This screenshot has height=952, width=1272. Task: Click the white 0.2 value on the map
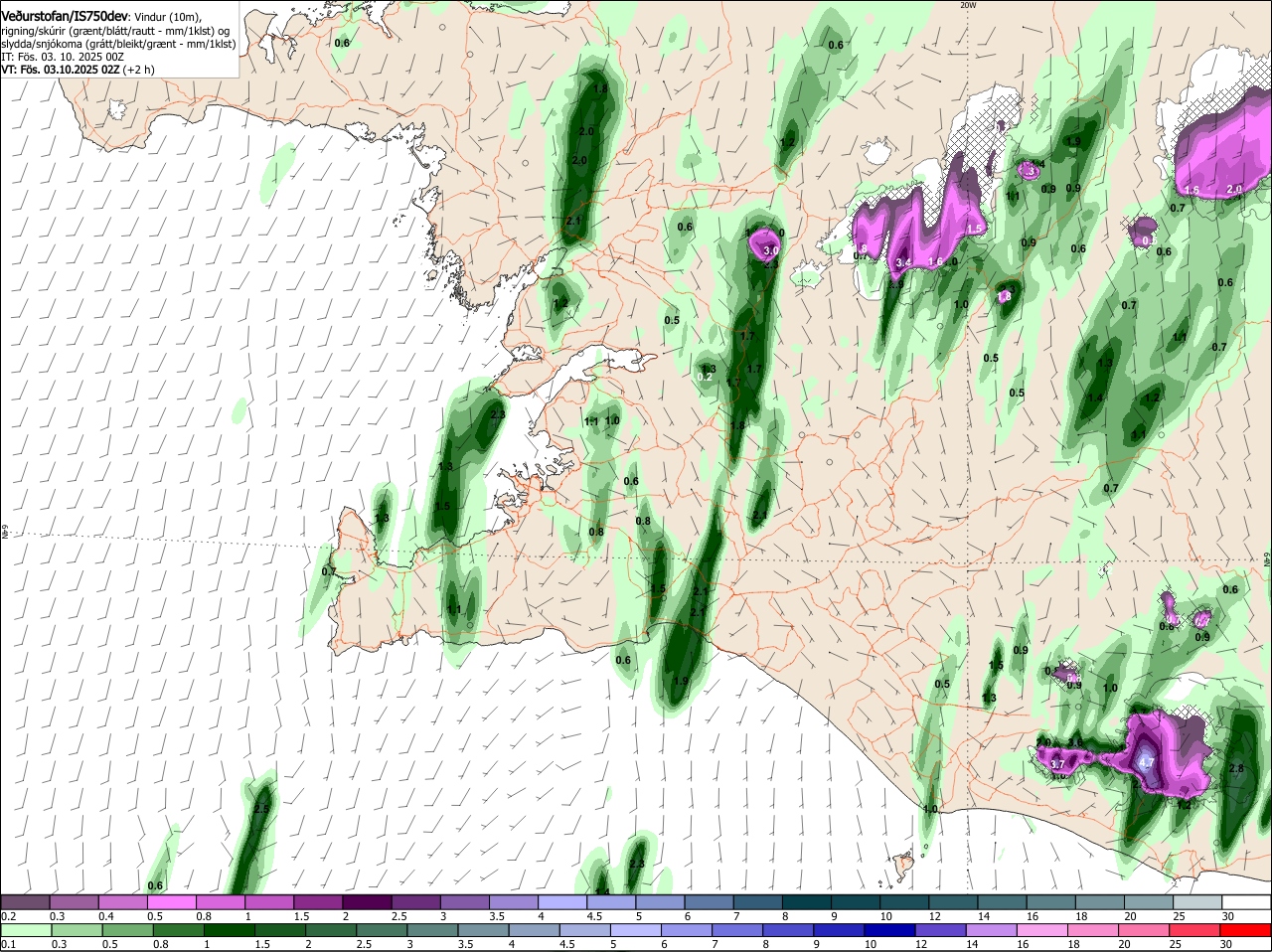coord(706,378)
